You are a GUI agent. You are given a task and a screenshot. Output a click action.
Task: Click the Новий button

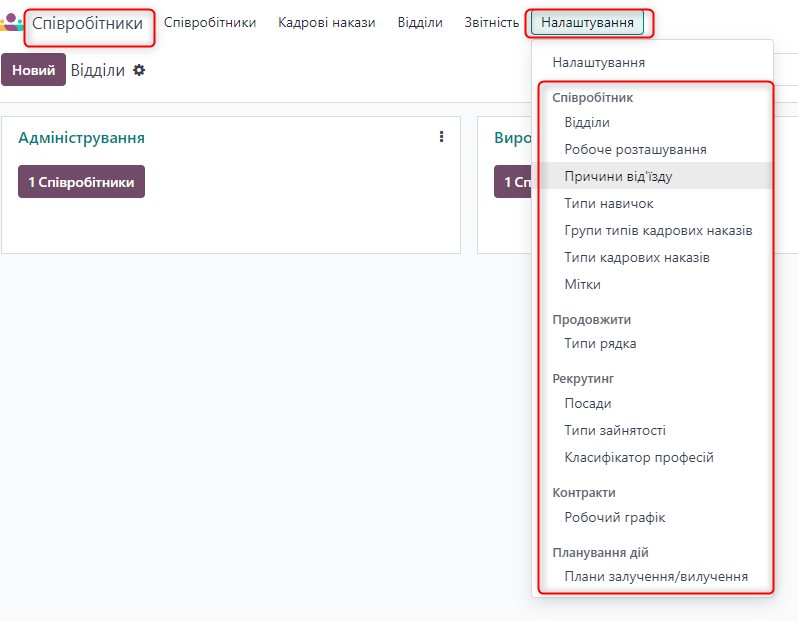tap(34, 70)
